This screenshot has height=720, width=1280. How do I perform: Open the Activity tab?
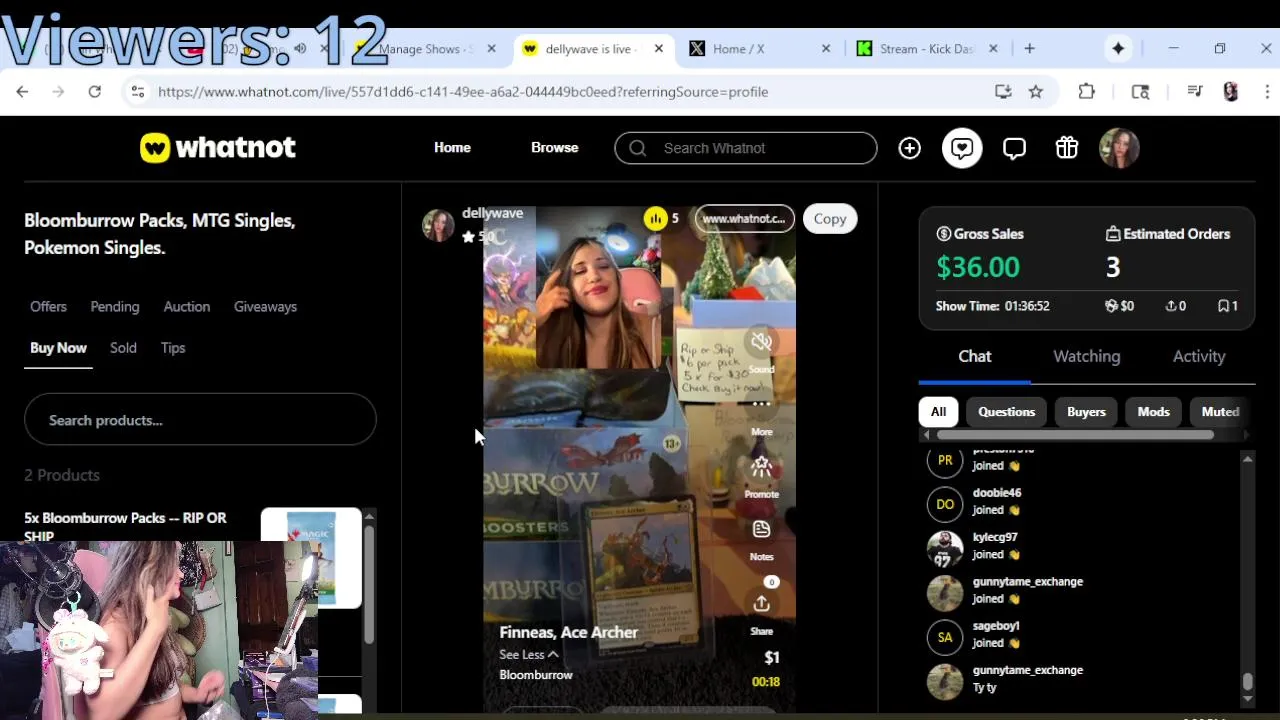point(1199,356)
